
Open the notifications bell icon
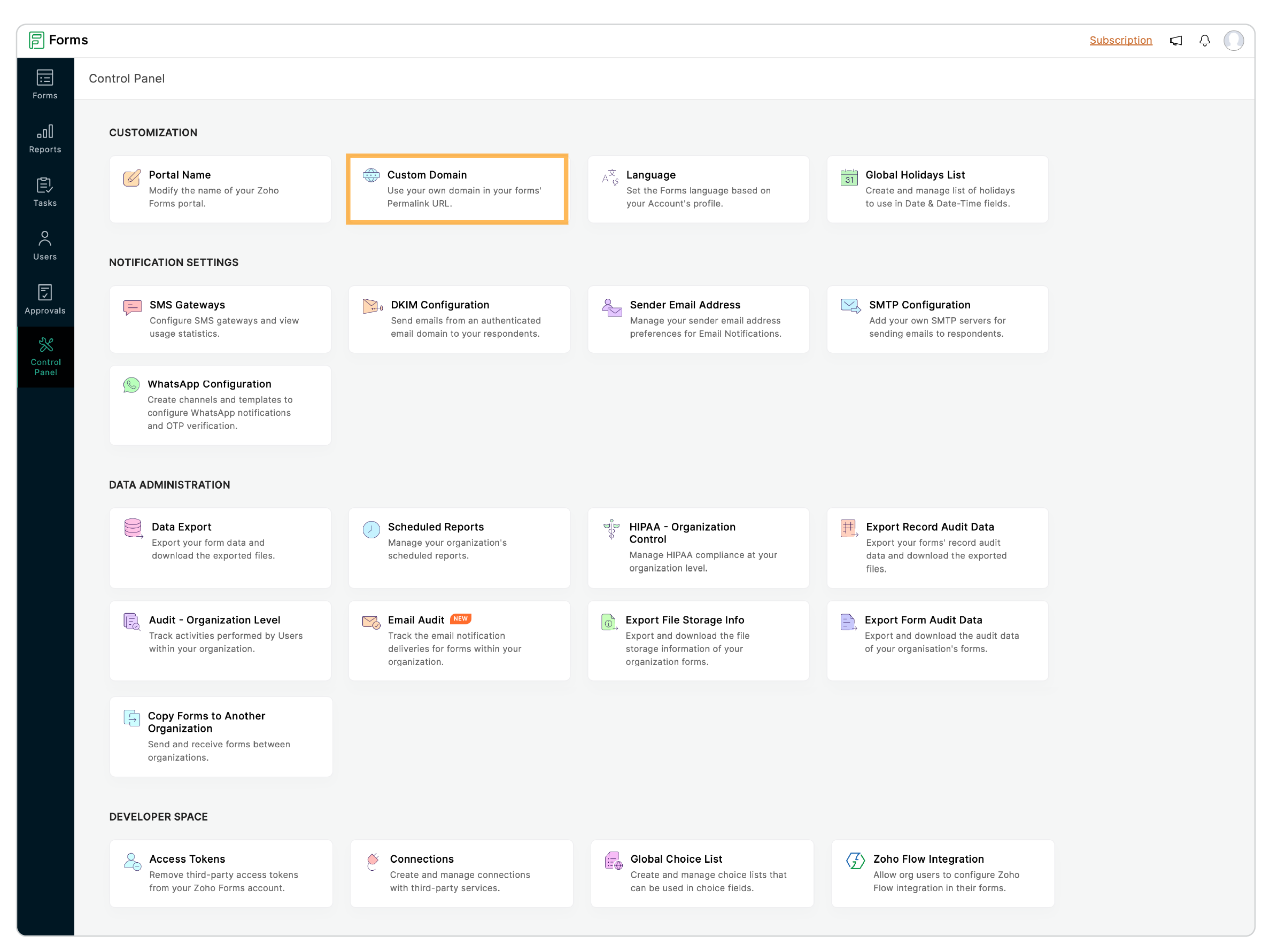[x=1204, y=40]
